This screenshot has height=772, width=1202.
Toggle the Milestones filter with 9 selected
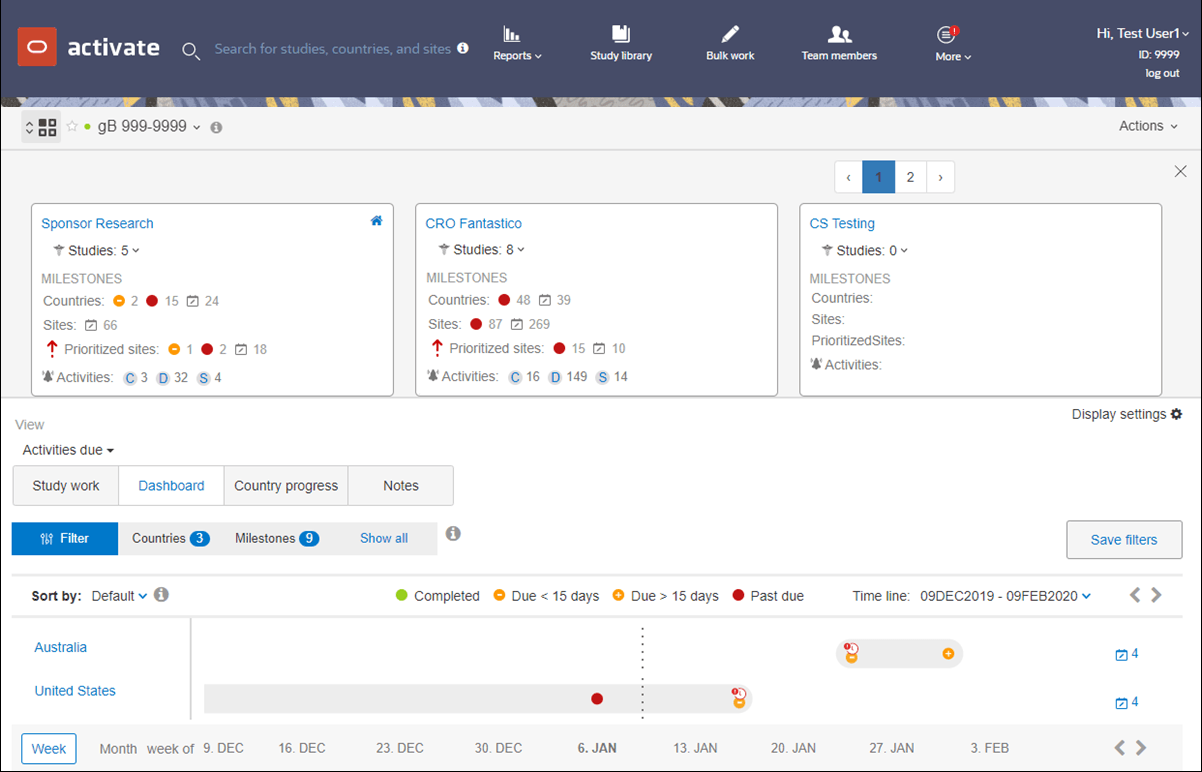[277, 538]
